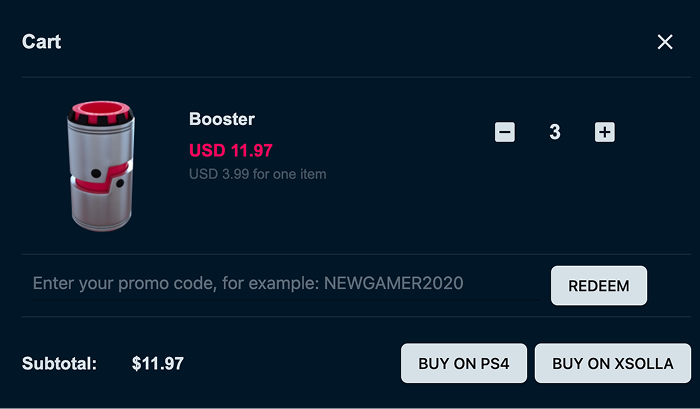This screenshot has width=700, height=409.
Task: Select the quantity value 3
Action: 555,132
